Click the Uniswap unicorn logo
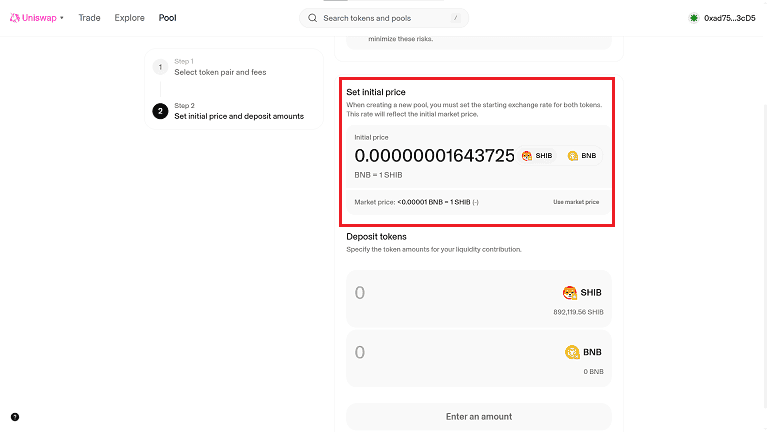768x432 pixels. (15, 18)
